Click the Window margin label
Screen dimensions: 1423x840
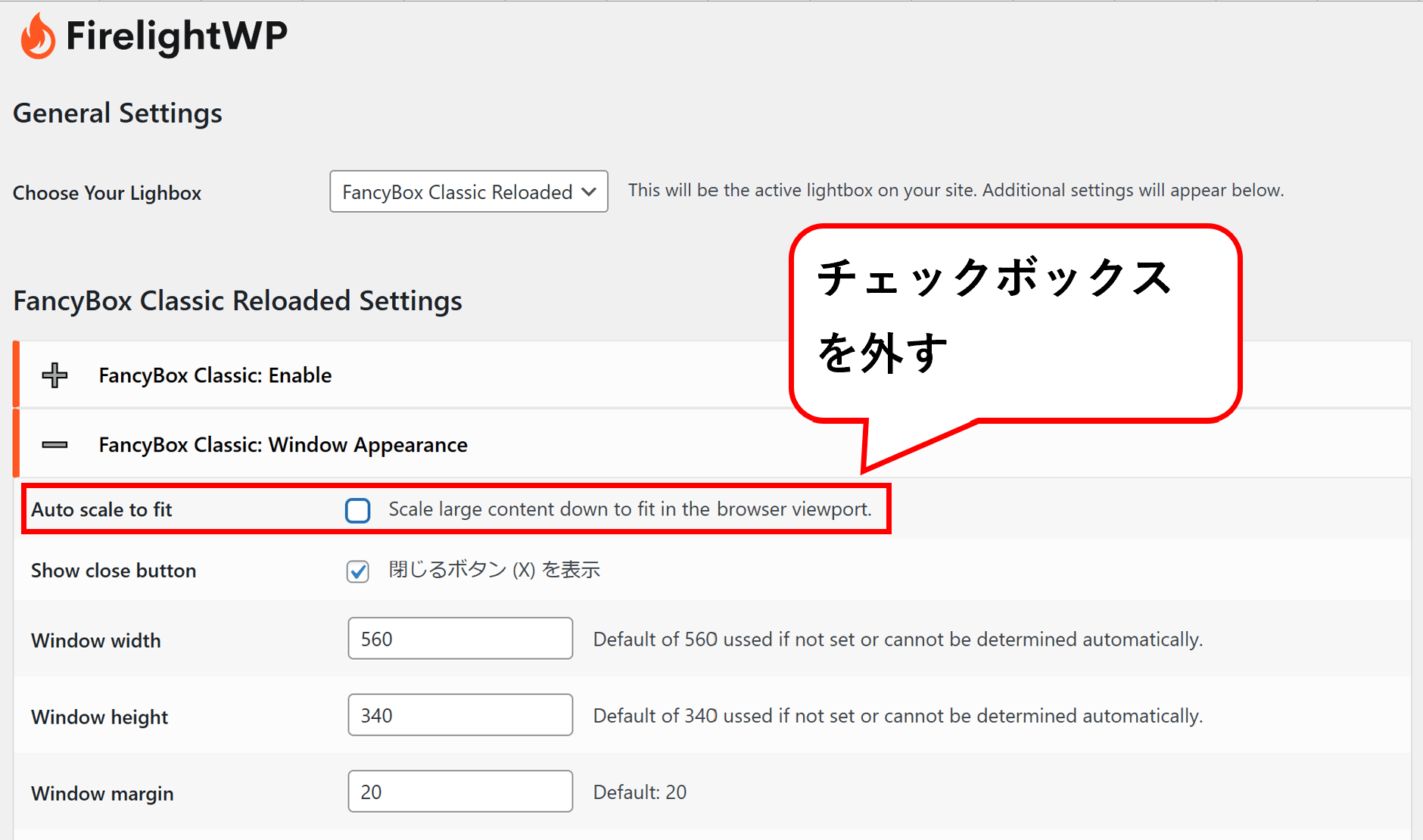102,794
